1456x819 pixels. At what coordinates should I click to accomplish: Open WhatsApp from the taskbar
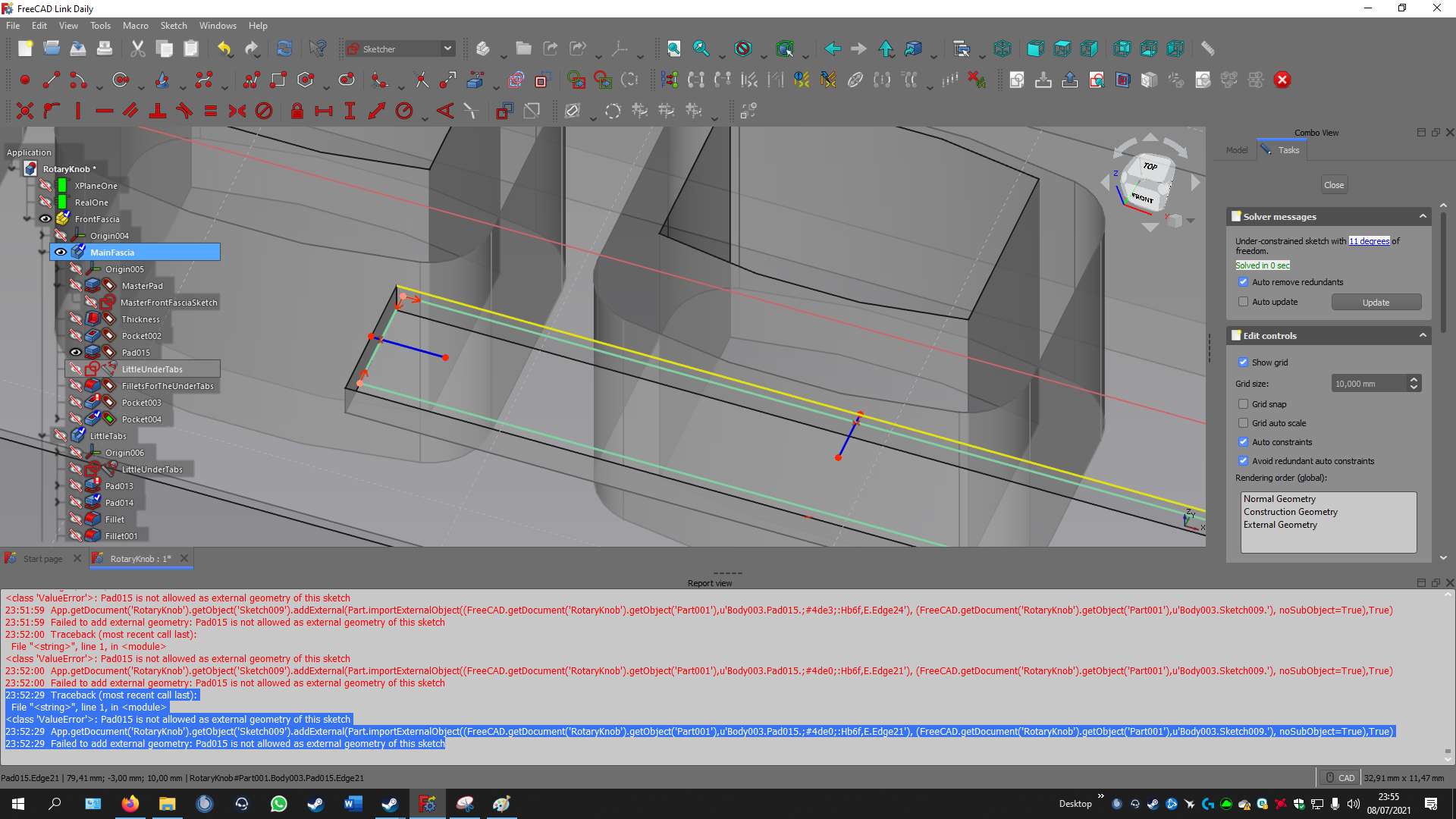pyautogui.click(x=278, y=804)
